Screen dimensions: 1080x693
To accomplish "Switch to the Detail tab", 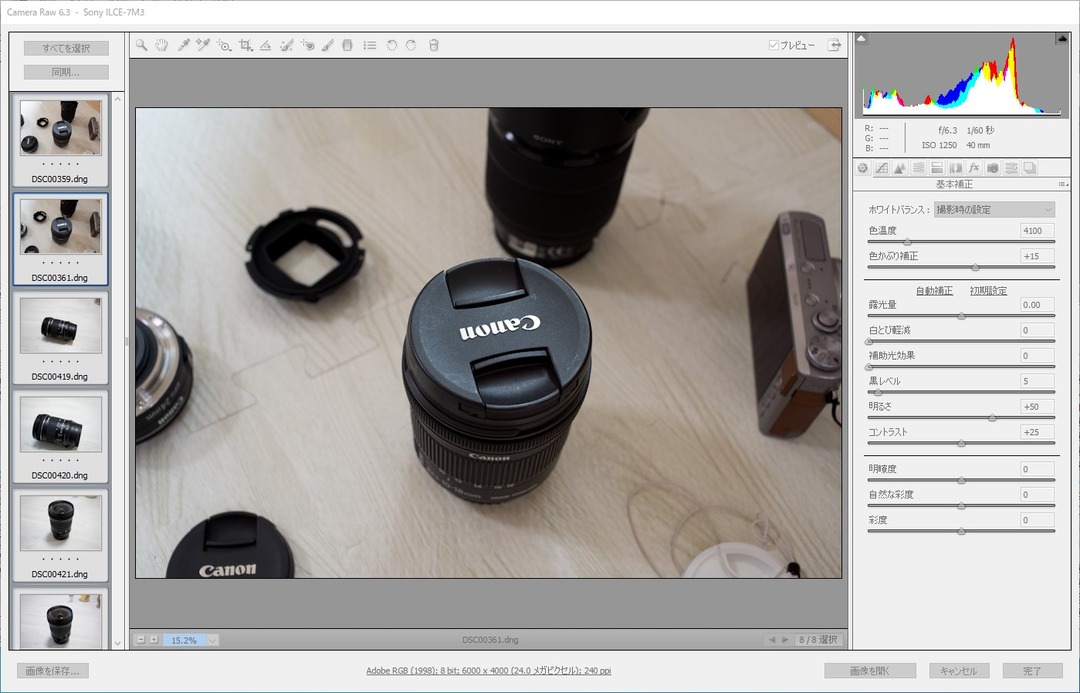I will click(900, 167).
